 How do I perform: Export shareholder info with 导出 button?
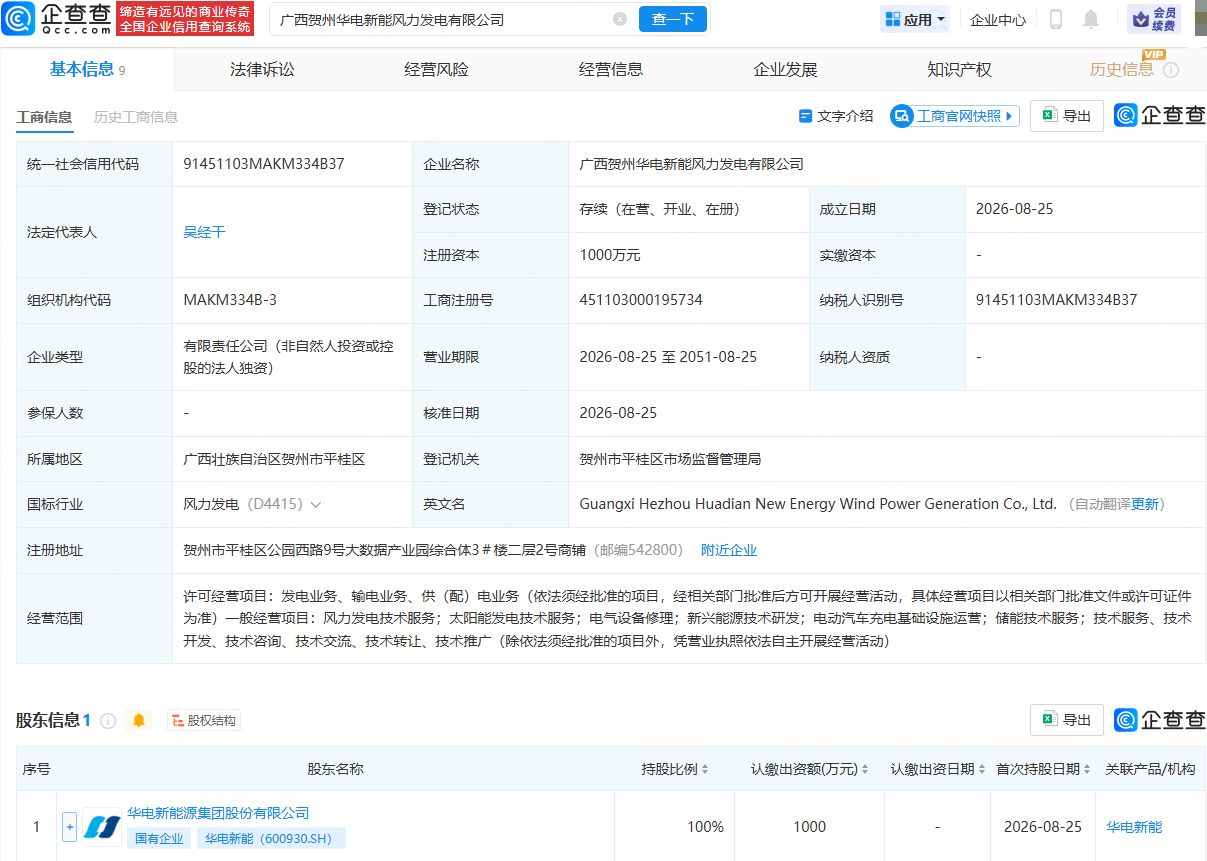point(1067,720)
